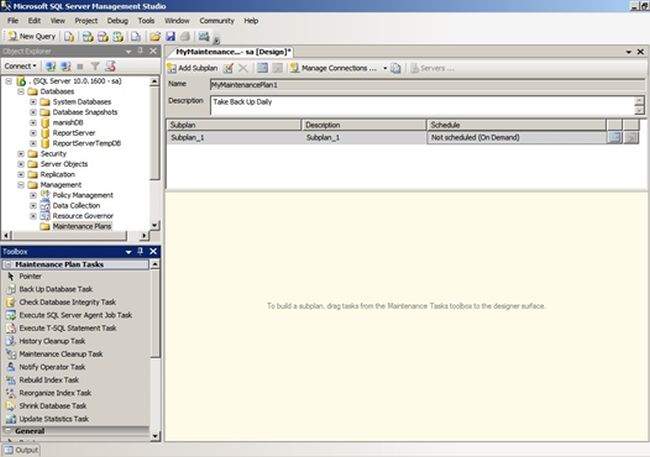
Task: Switch to the MyMaintenance Design tab
Action: pos(232,52)
